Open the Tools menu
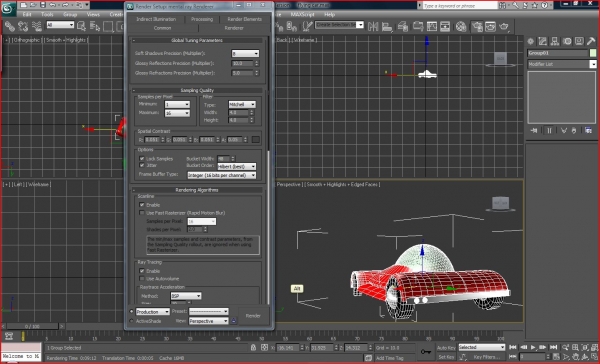This screenshot has height=364, width=600. point(47,15)
